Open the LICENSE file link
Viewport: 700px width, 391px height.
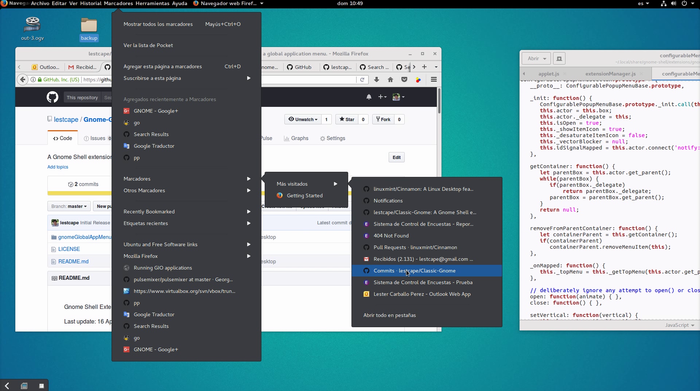[69, 249]
